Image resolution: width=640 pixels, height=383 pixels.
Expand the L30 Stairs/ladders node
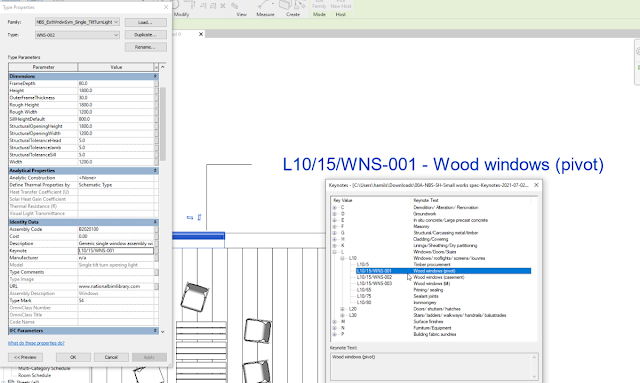(x=342, y=316)
